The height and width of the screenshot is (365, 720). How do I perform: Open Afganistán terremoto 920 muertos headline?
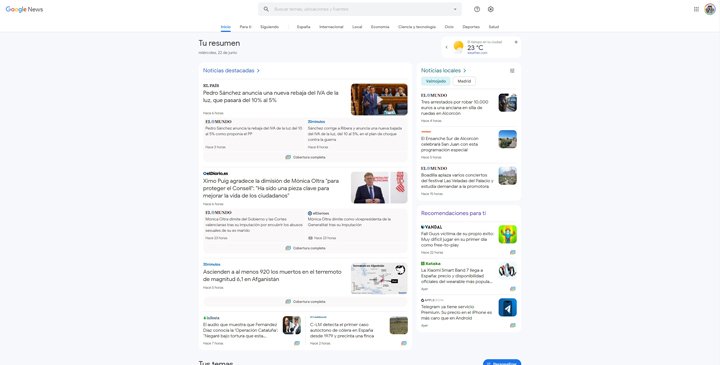[272, 275]
